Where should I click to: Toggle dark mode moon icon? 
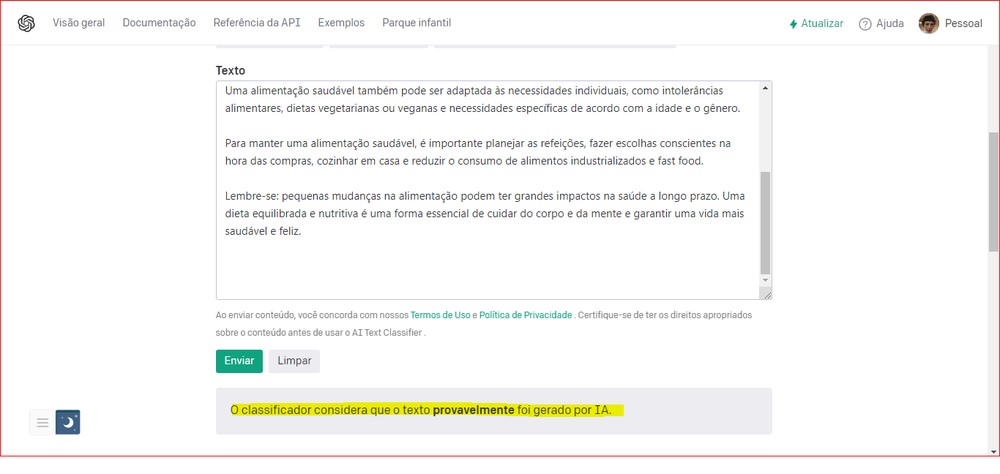[68, 422]
